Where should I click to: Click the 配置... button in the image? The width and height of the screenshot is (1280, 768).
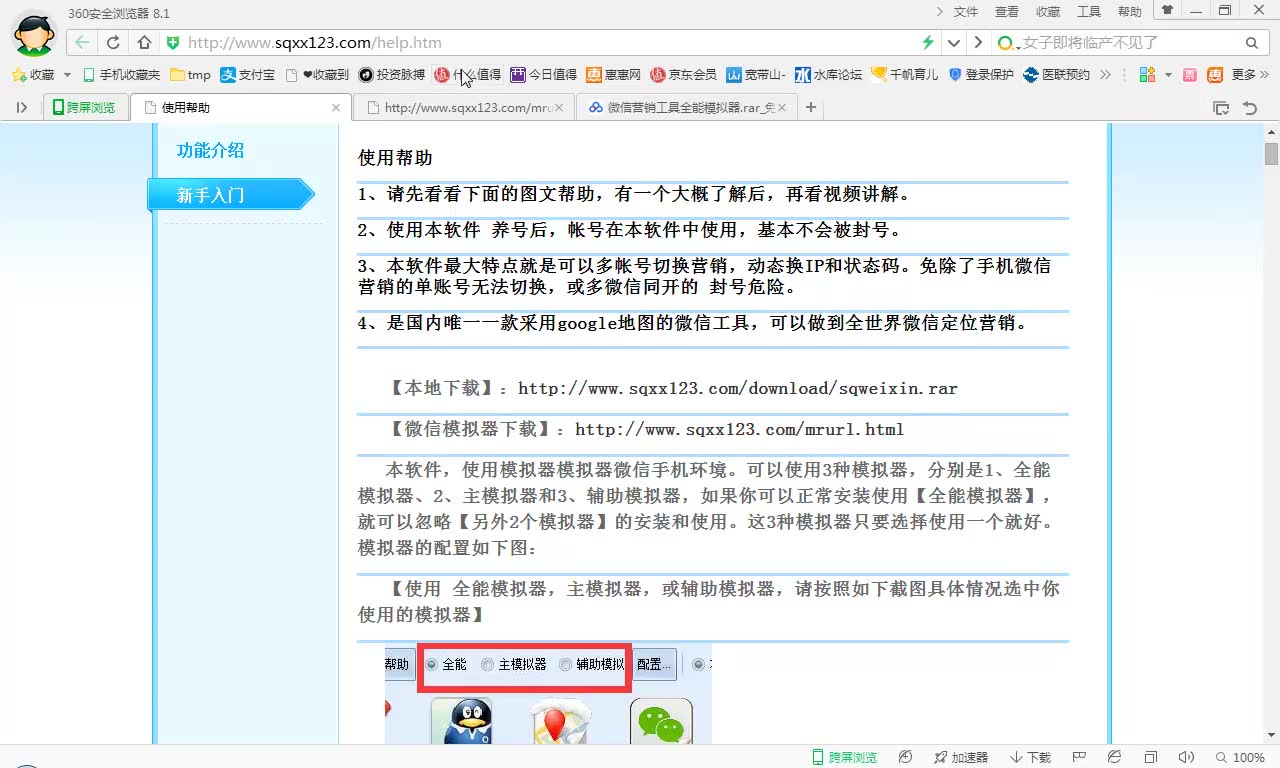click(x=654, y=664)
